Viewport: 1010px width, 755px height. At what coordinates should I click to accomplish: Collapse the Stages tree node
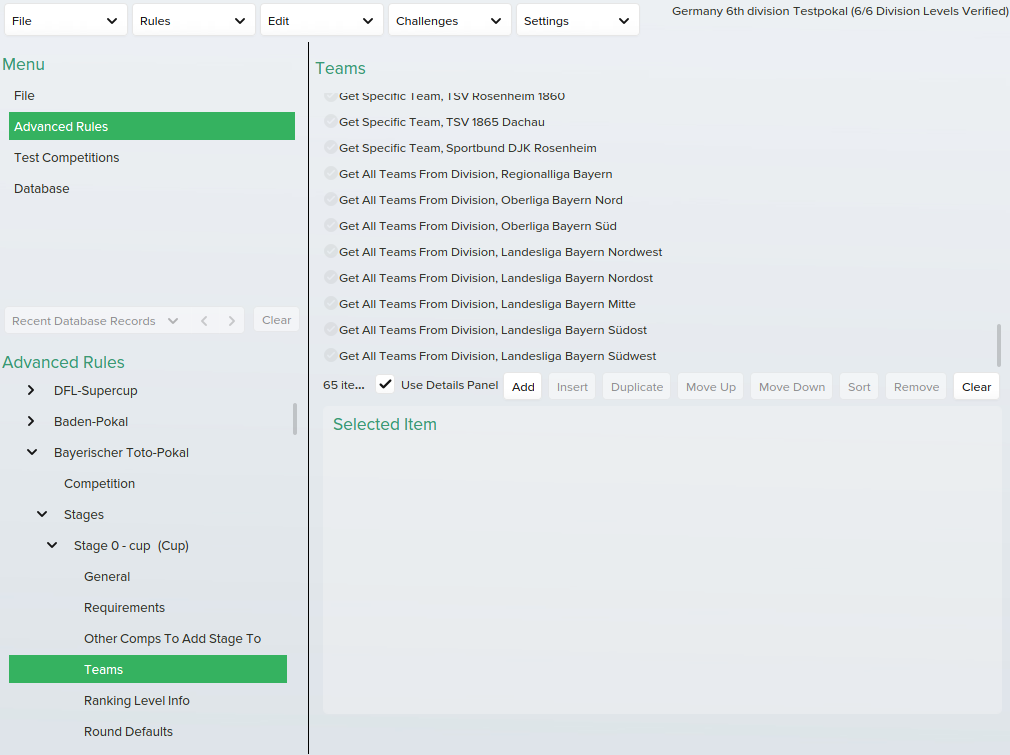pos(42,514)
